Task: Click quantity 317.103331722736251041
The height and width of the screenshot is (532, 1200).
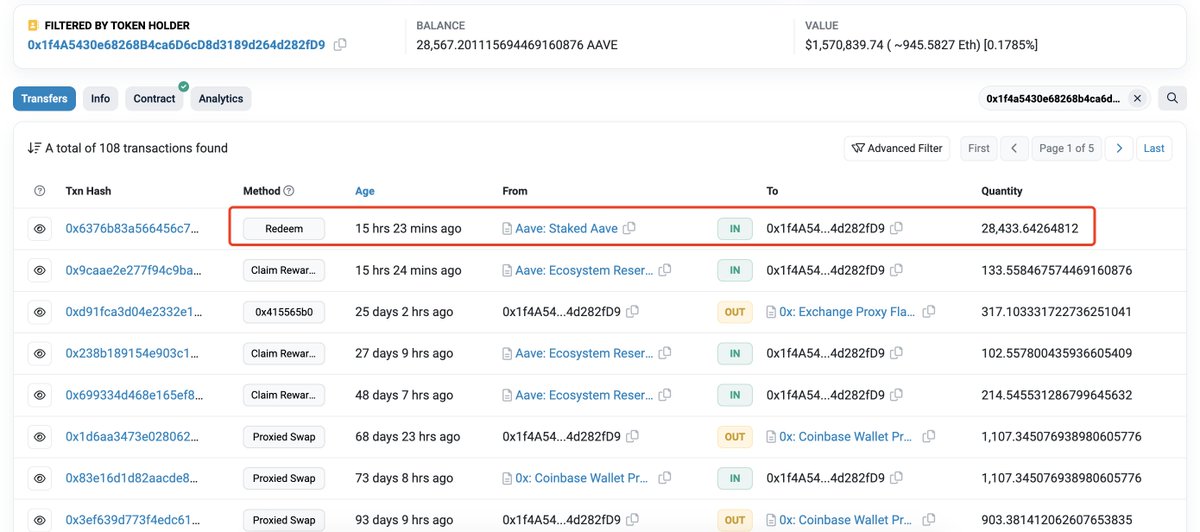Action: tap(1057, 312)
